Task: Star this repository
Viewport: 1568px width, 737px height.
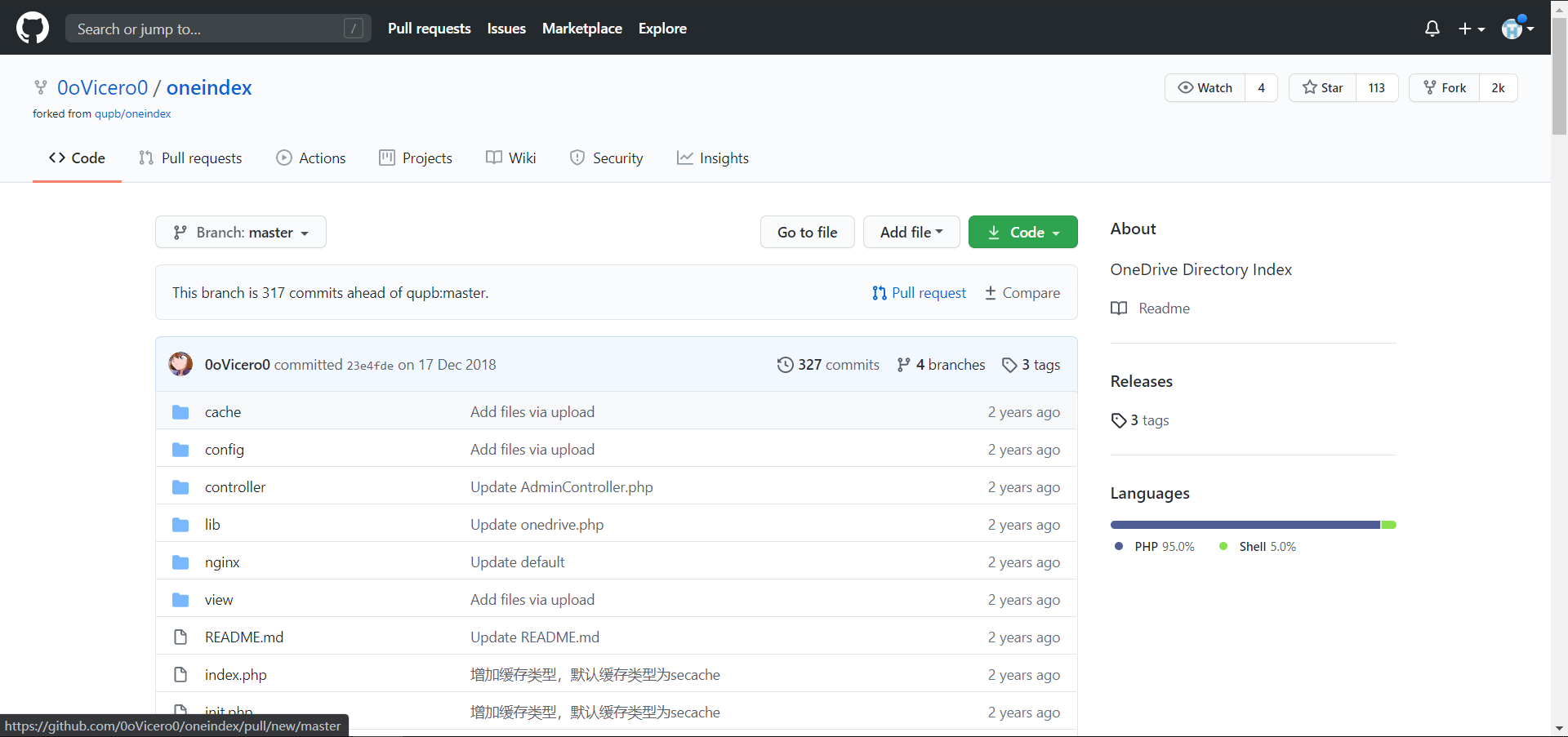Action: pos(1322,87)
